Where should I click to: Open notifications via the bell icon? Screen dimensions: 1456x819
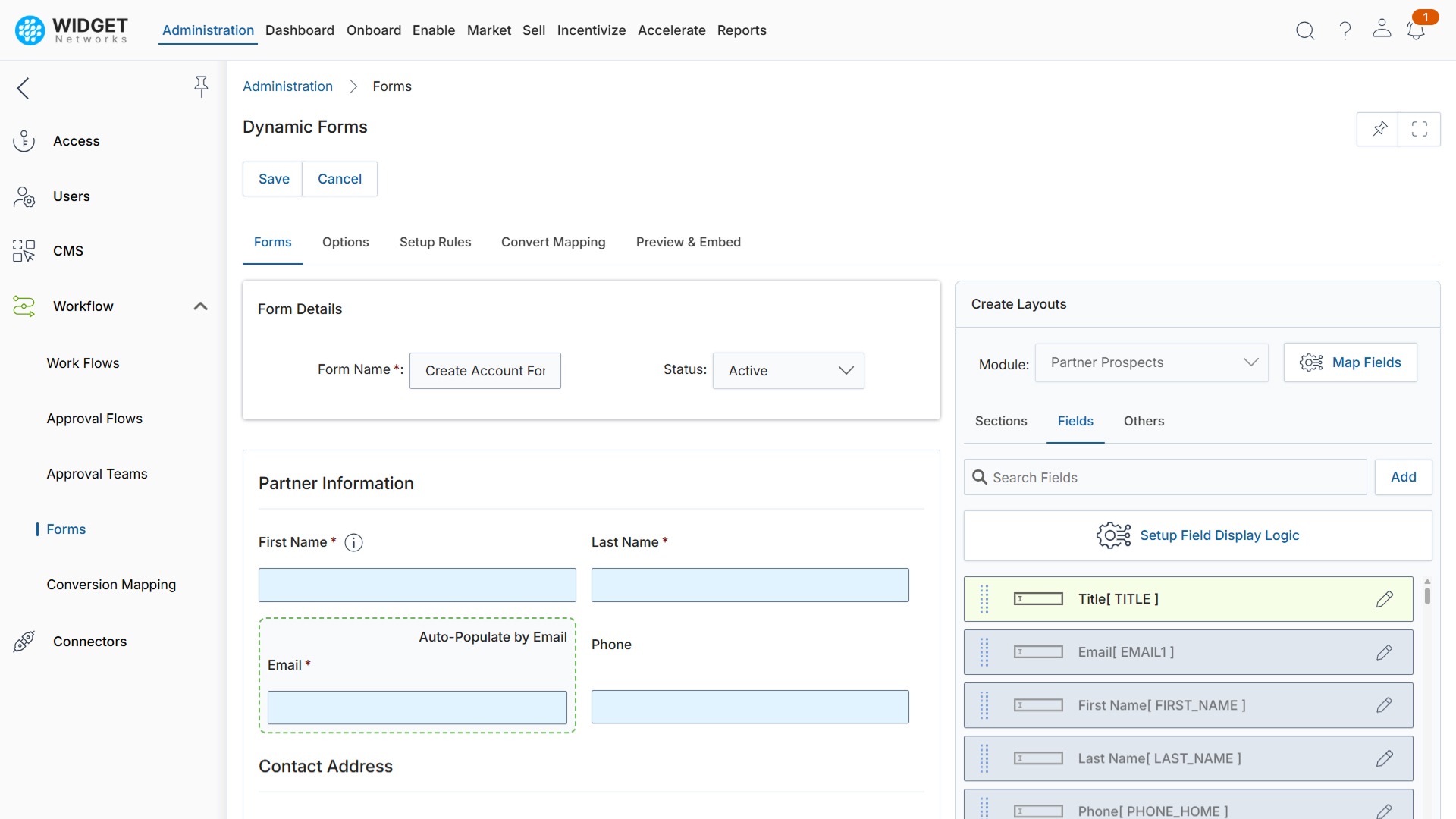click(x=1417, y=31)
